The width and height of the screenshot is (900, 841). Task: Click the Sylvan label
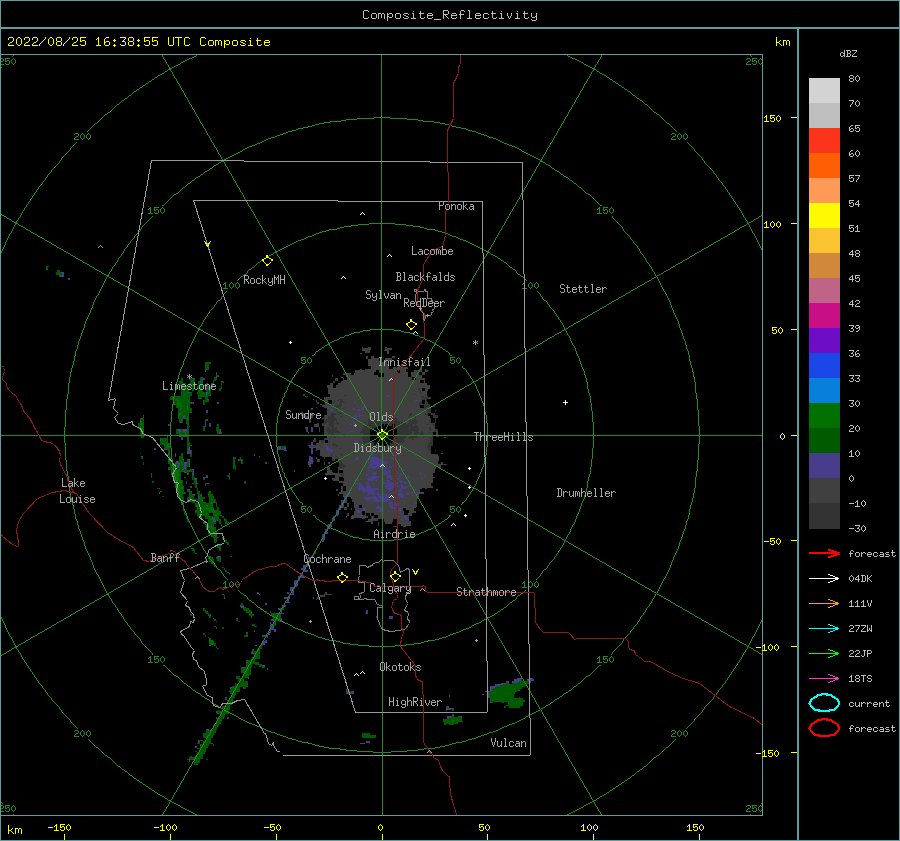pos(383,295)
